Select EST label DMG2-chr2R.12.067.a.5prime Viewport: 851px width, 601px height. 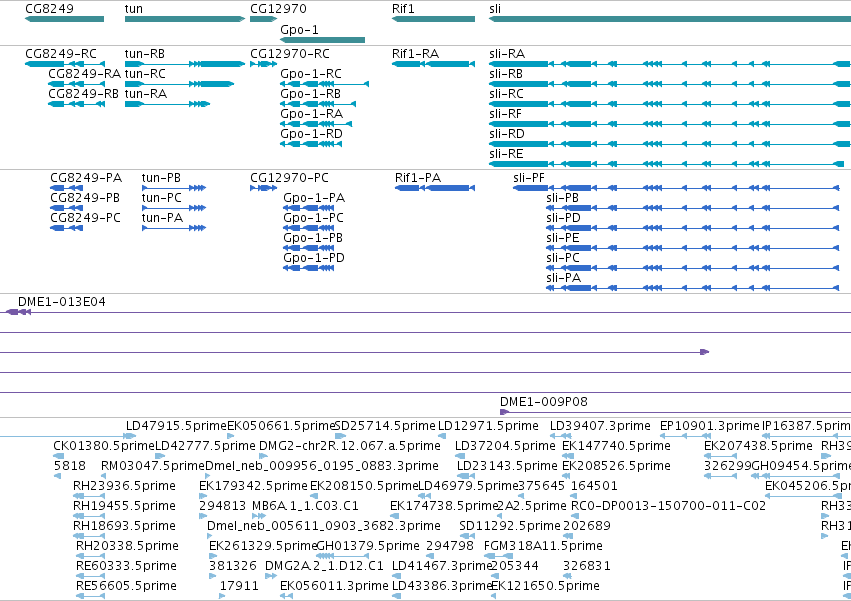350,446
